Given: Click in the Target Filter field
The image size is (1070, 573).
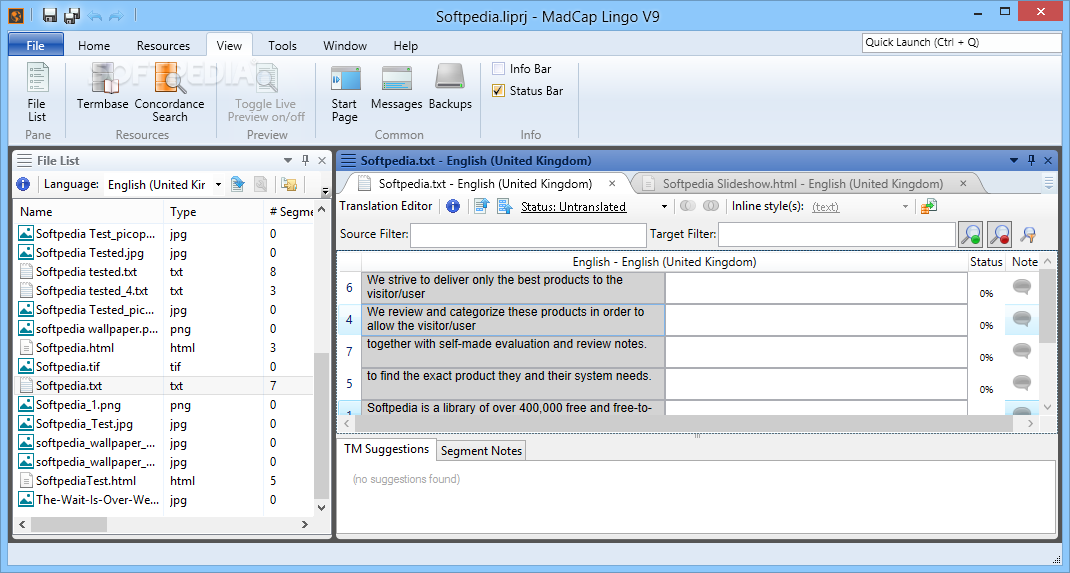Looking at the screenshot, I should tap(837, 235).
